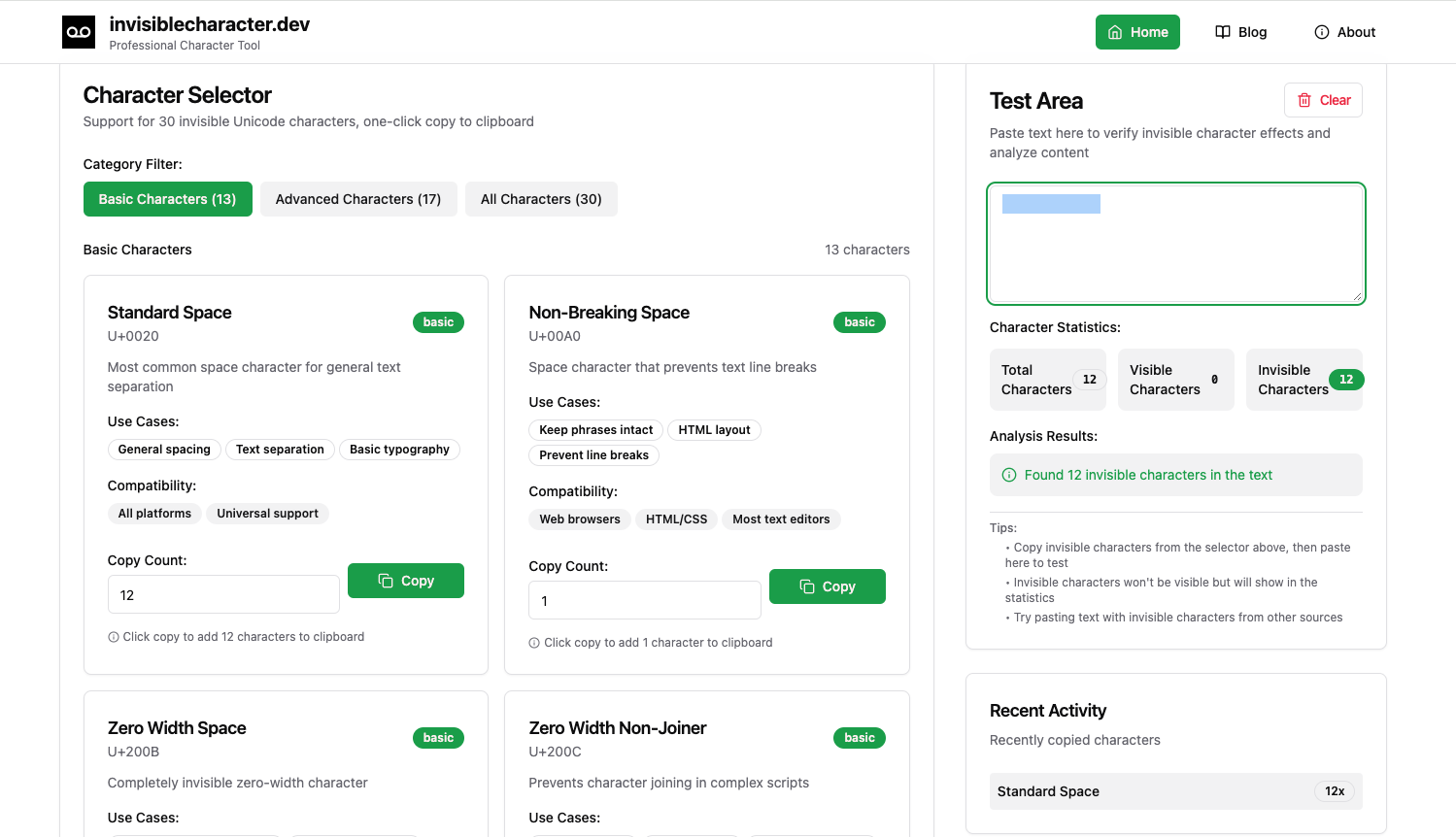Click 'Universal support' compatibility tag
Screen dimensions: 1456x837
(267, 514)
